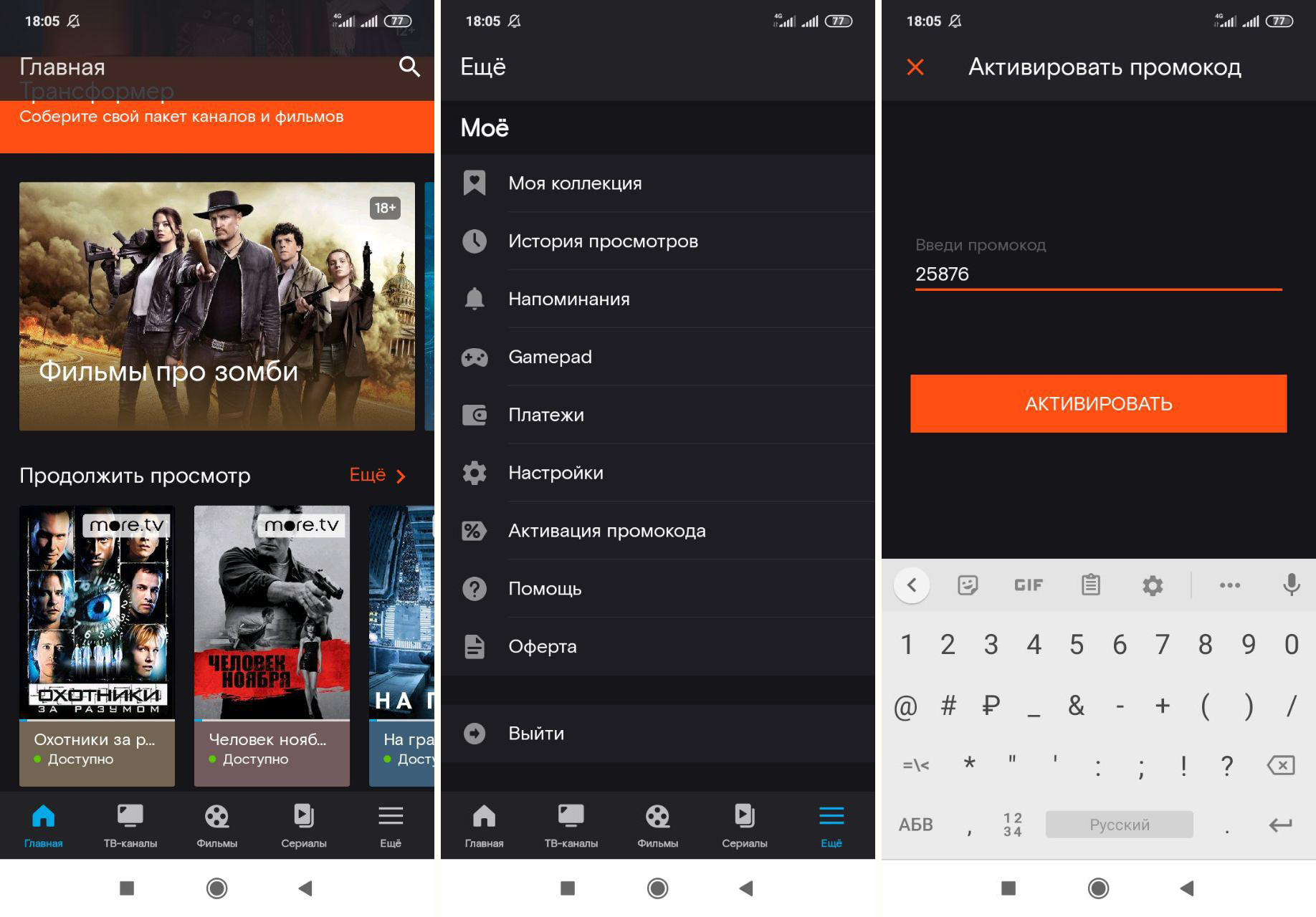Open search on the Главная screen

[409, 67]
